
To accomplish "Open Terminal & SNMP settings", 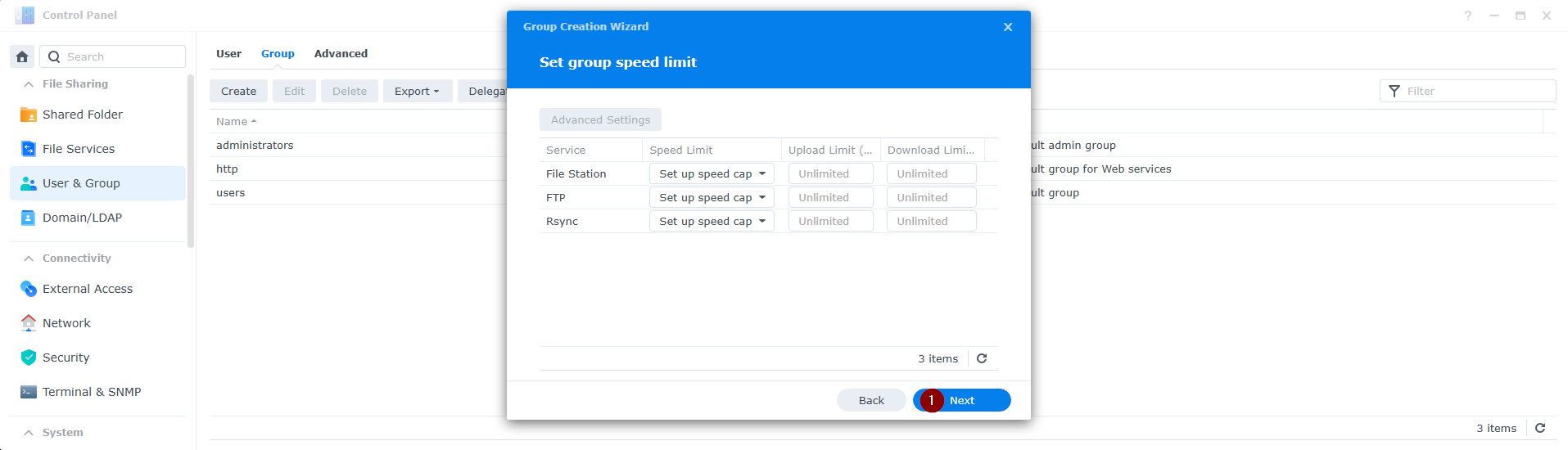I will point(91,392).
